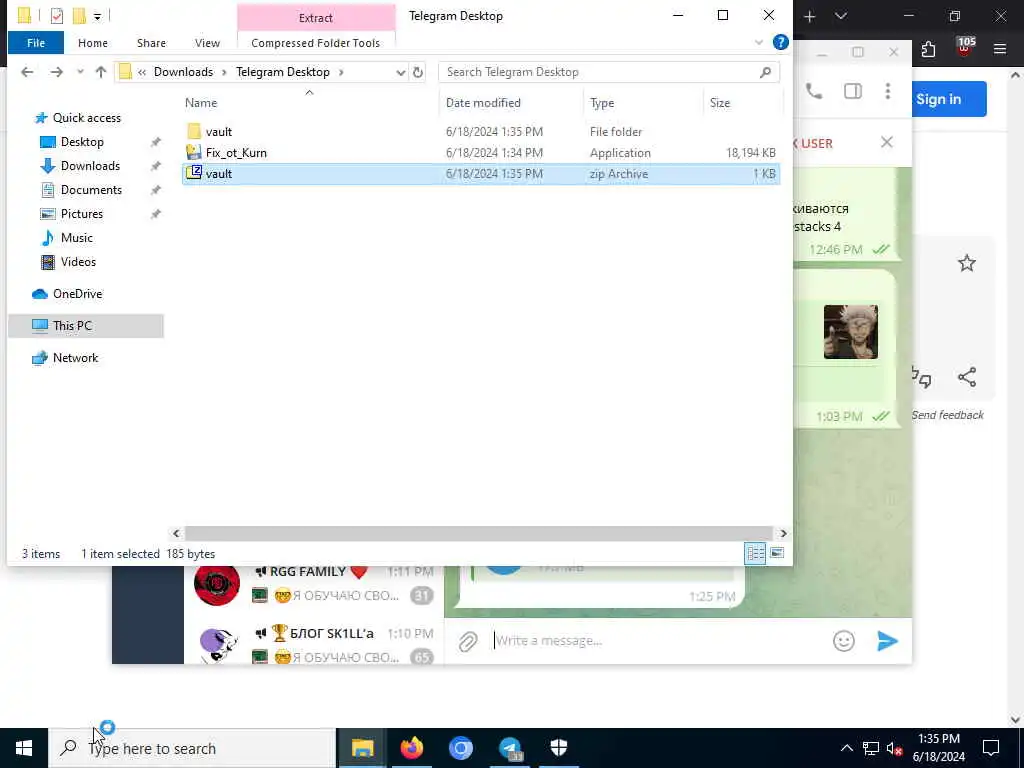
Task: Select the vault zip Archive file
Action: 481,174
